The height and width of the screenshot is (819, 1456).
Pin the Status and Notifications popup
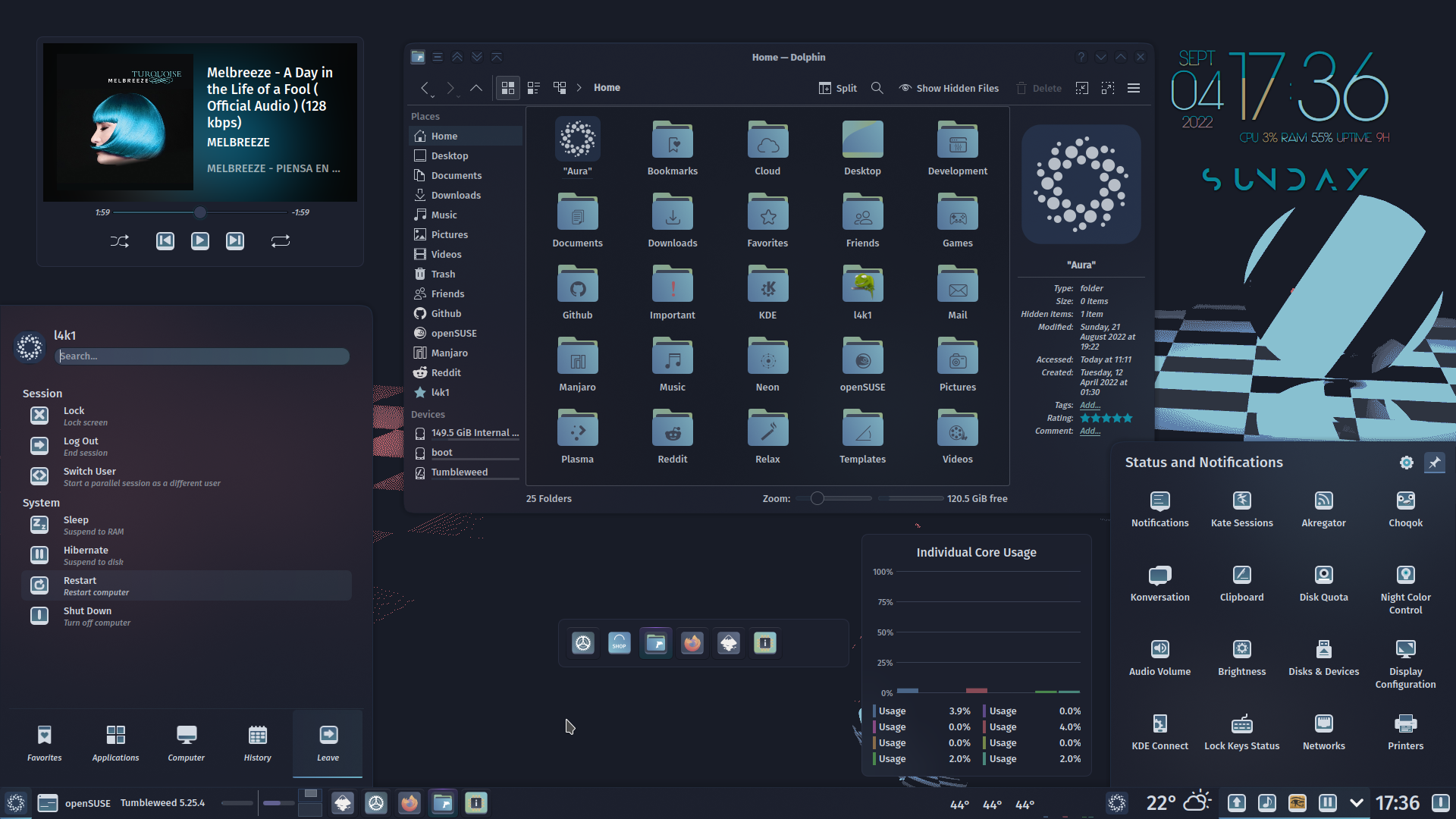pyautogui.click(x=1435, y=463)
